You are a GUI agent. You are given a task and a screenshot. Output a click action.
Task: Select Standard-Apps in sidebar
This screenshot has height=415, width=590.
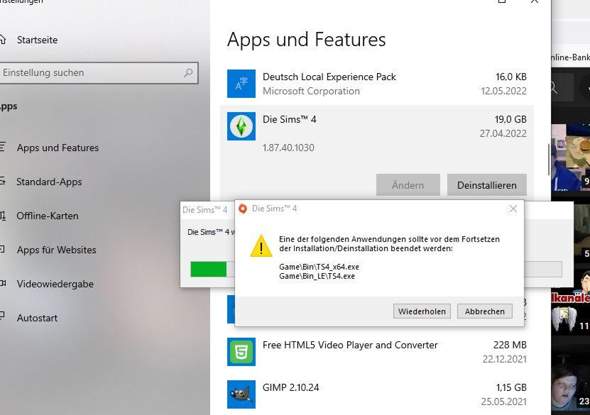(x=49, y=182)
